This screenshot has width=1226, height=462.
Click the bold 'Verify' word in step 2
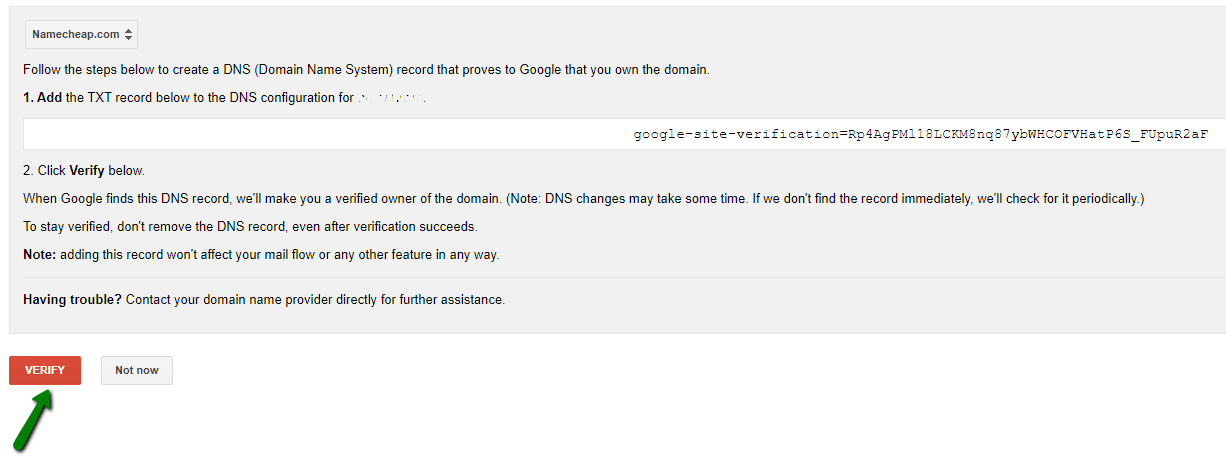tap(87, 171)
